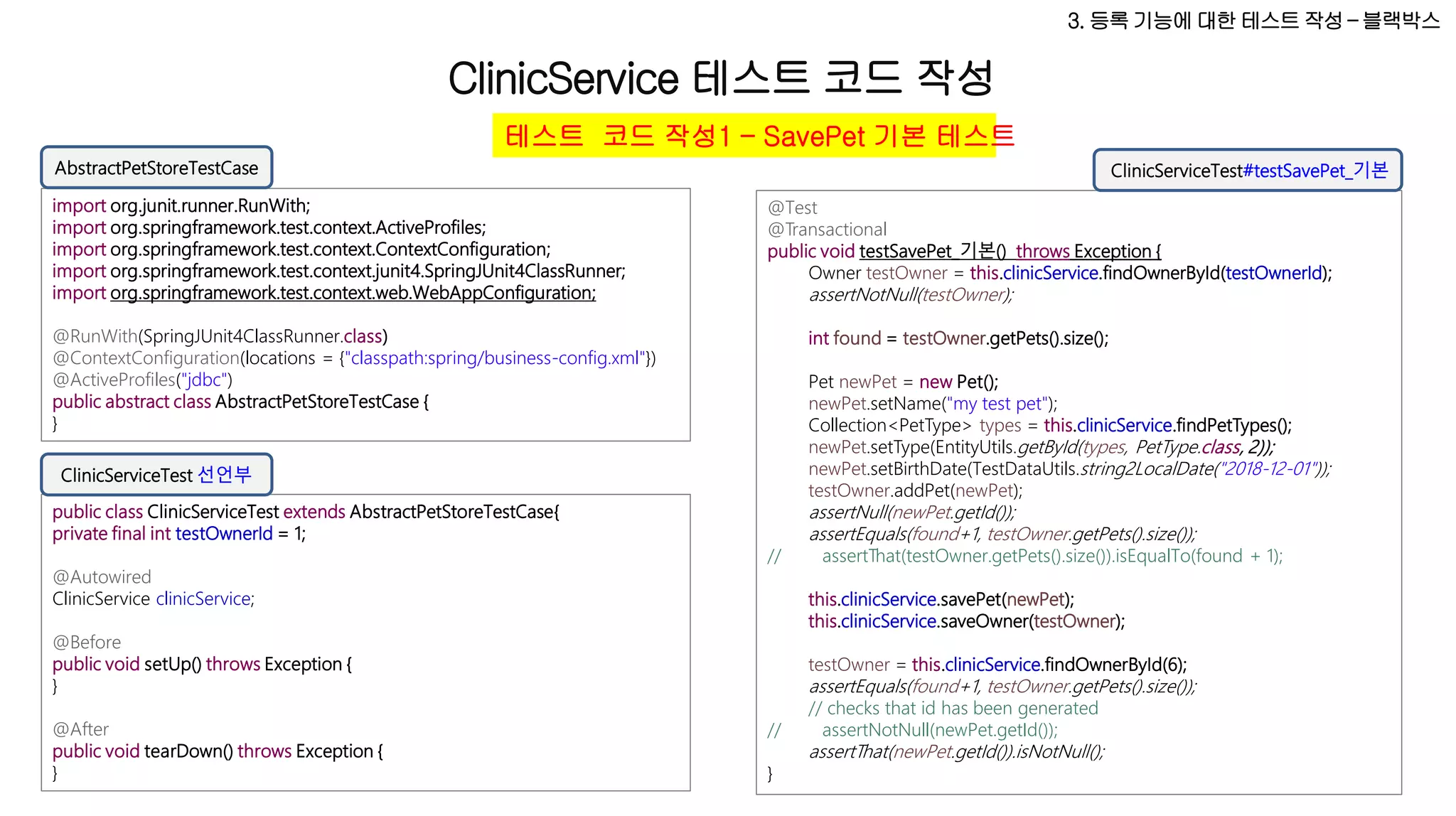Click the commented 'assertThat(...).isEqualTo(found + 1);' line
This screenshot has width=1456, height=816.
tap(1025, 556)
